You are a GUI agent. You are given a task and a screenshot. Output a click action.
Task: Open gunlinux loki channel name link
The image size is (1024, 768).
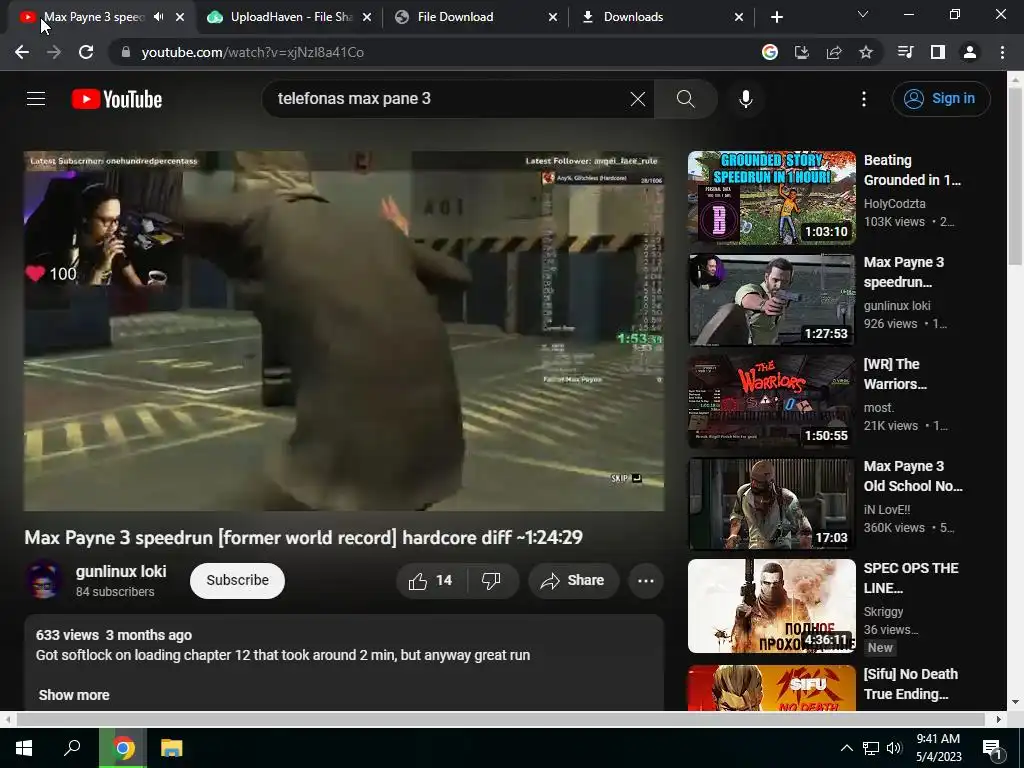click(121, 571)
